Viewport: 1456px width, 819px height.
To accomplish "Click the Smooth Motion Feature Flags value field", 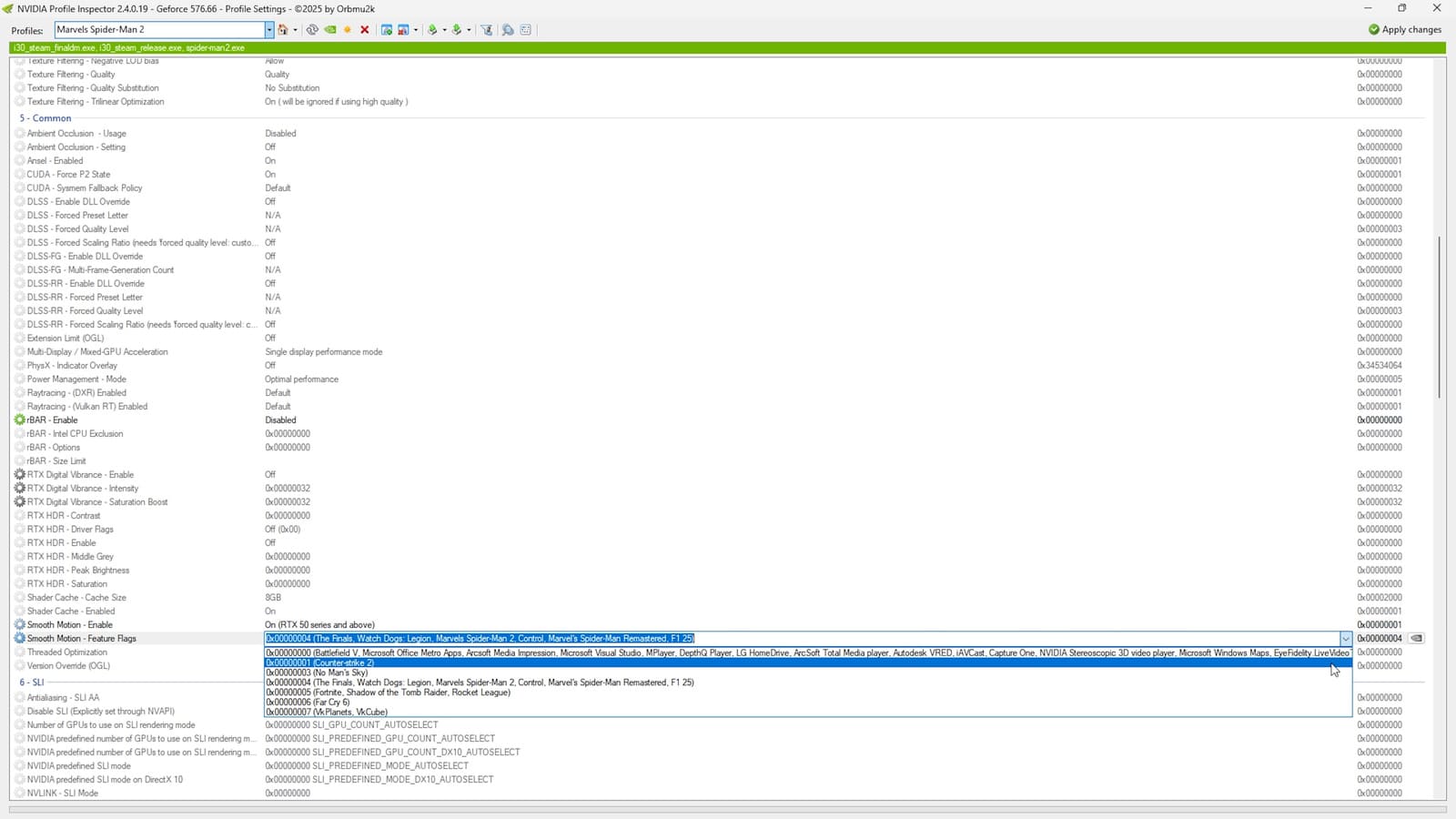I will point(802,639).
